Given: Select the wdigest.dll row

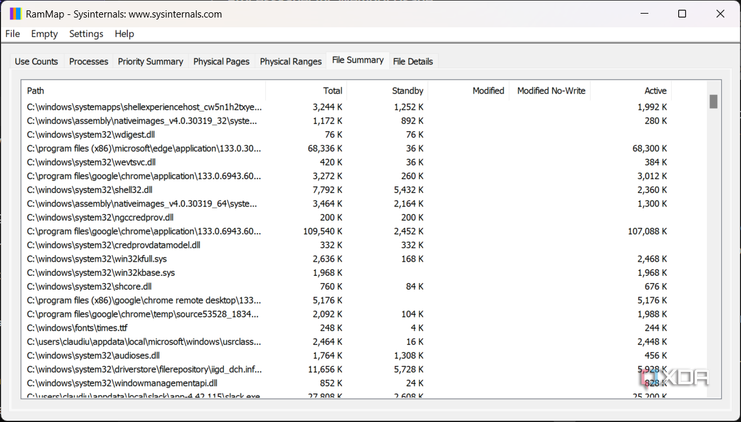Looking at the screenshot, I should point(364,135).
